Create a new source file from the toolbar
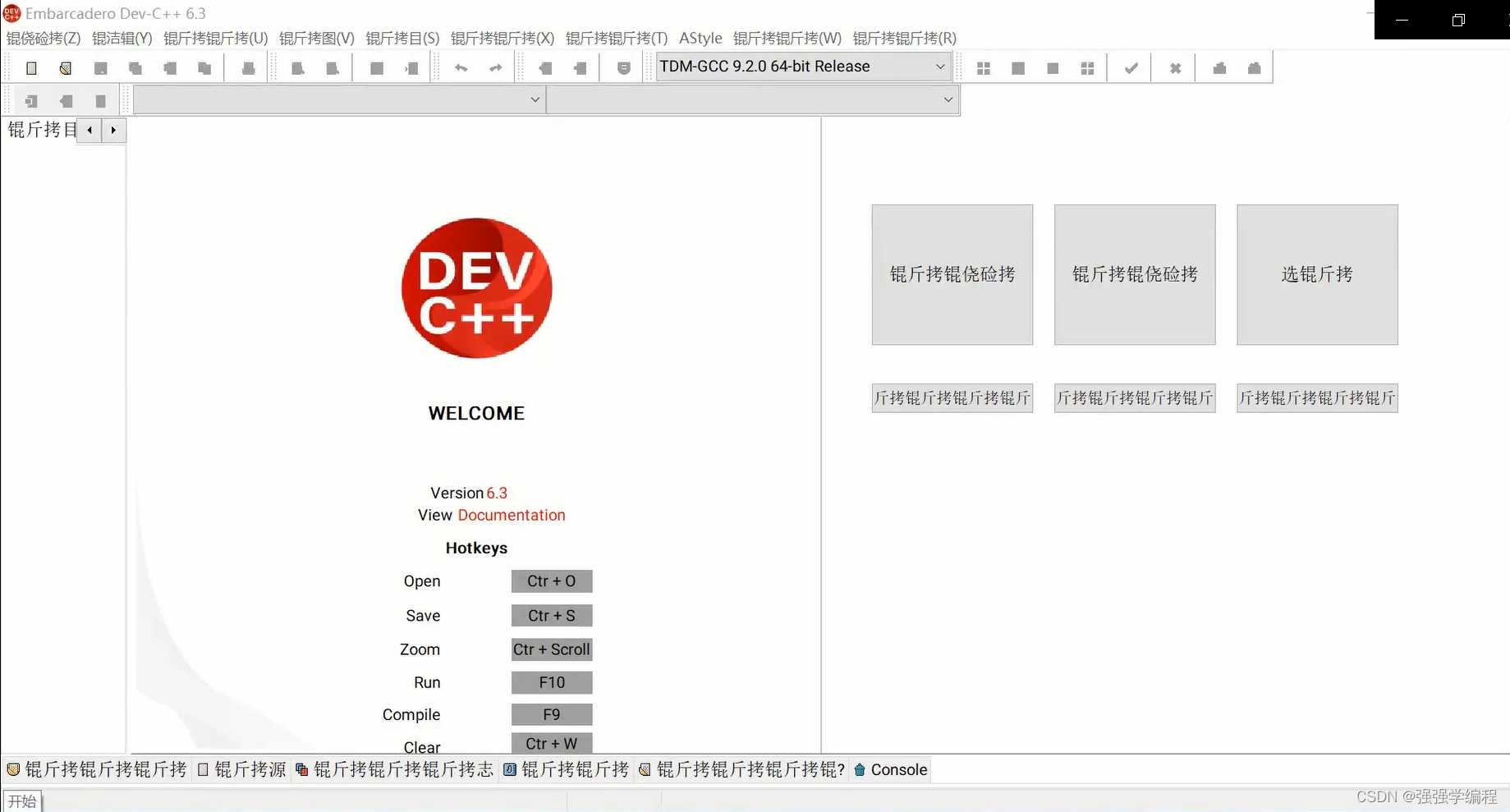The width and height of the screenshot is (1510, 812). click(31, 67)
